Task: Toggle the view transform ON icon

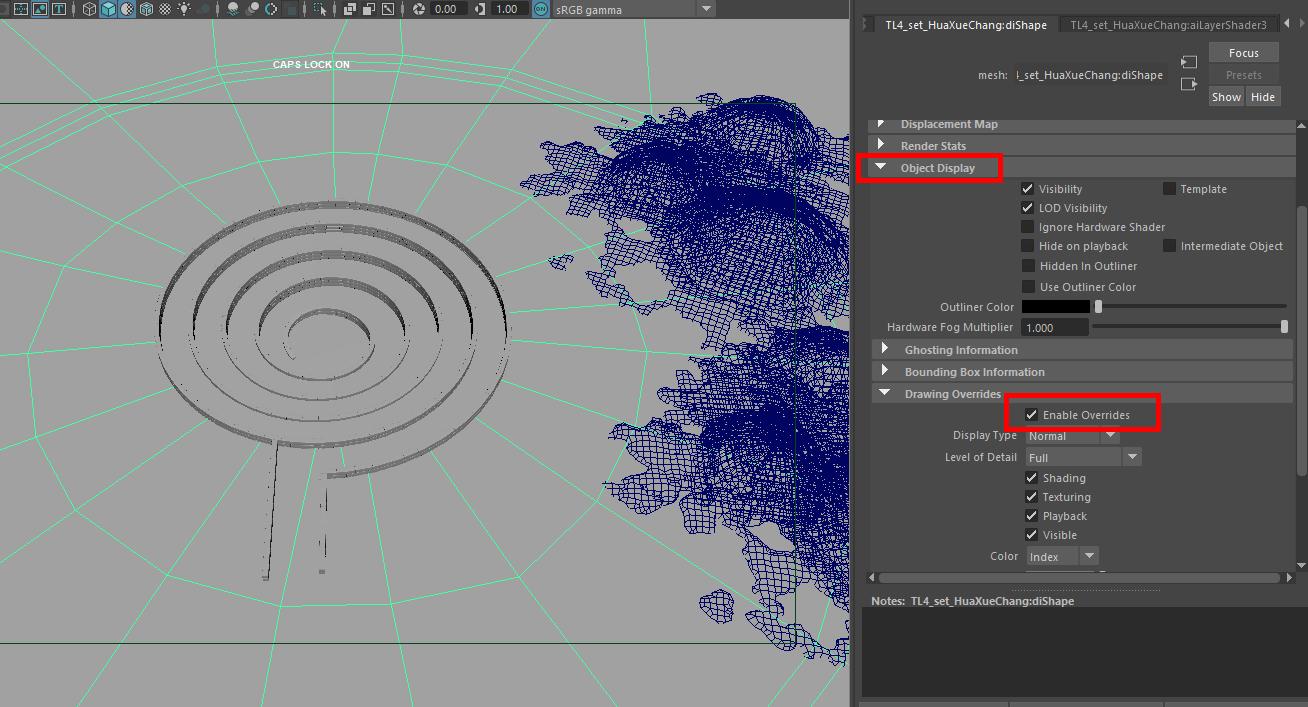Action: (x=540, y=9)
